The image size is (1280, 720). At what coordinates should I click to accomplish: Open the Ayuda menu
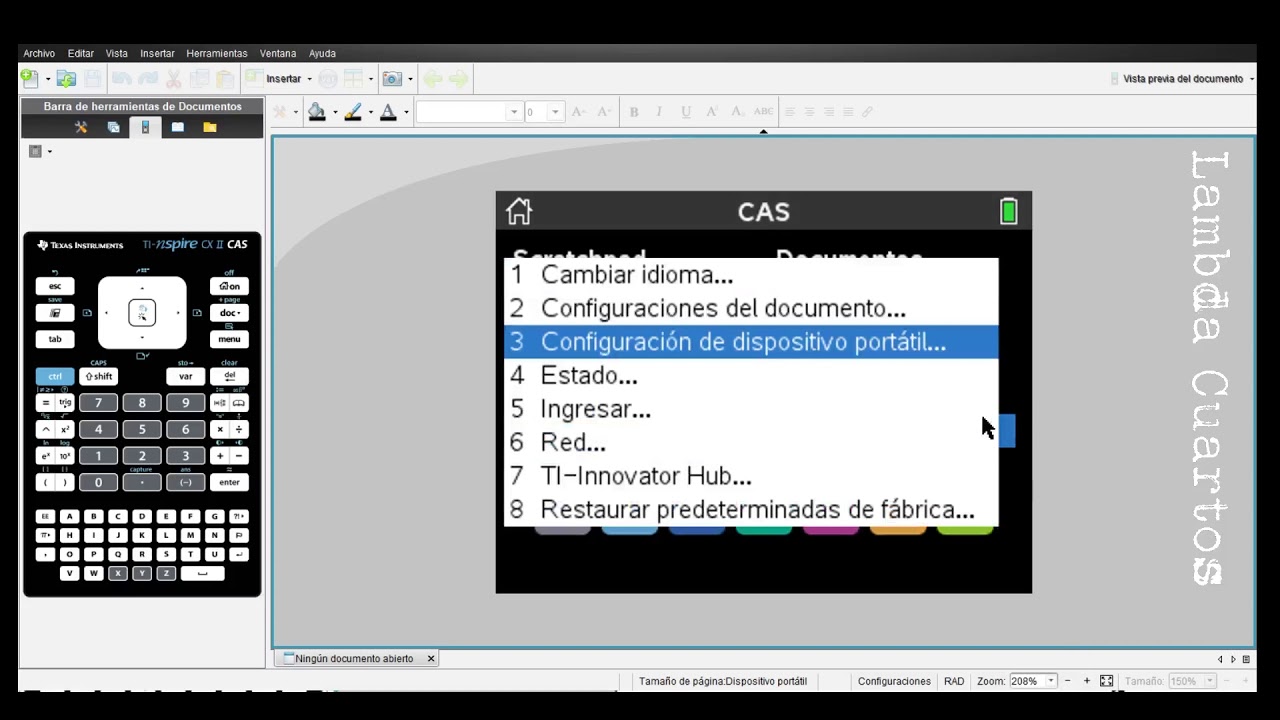pos(322,53)
